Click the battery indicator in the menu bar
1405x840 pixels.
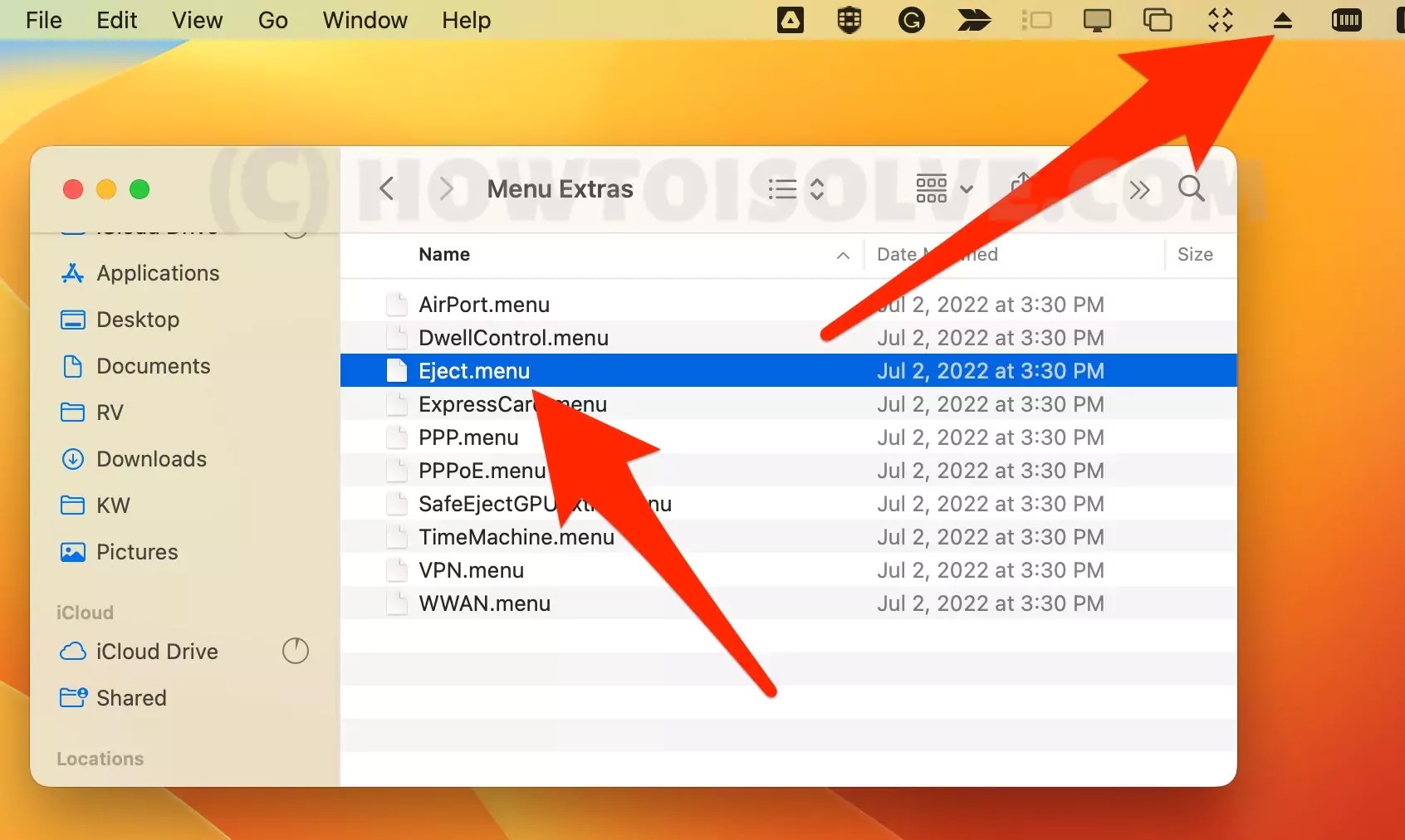[x=1346, y=20]
